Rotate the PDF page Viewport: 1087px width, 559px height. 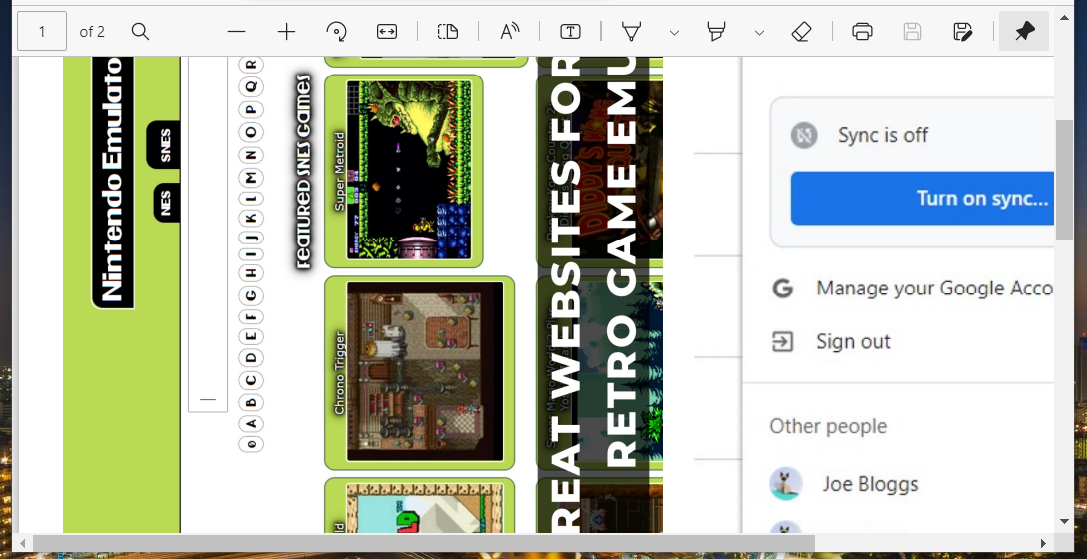[336, 31]
